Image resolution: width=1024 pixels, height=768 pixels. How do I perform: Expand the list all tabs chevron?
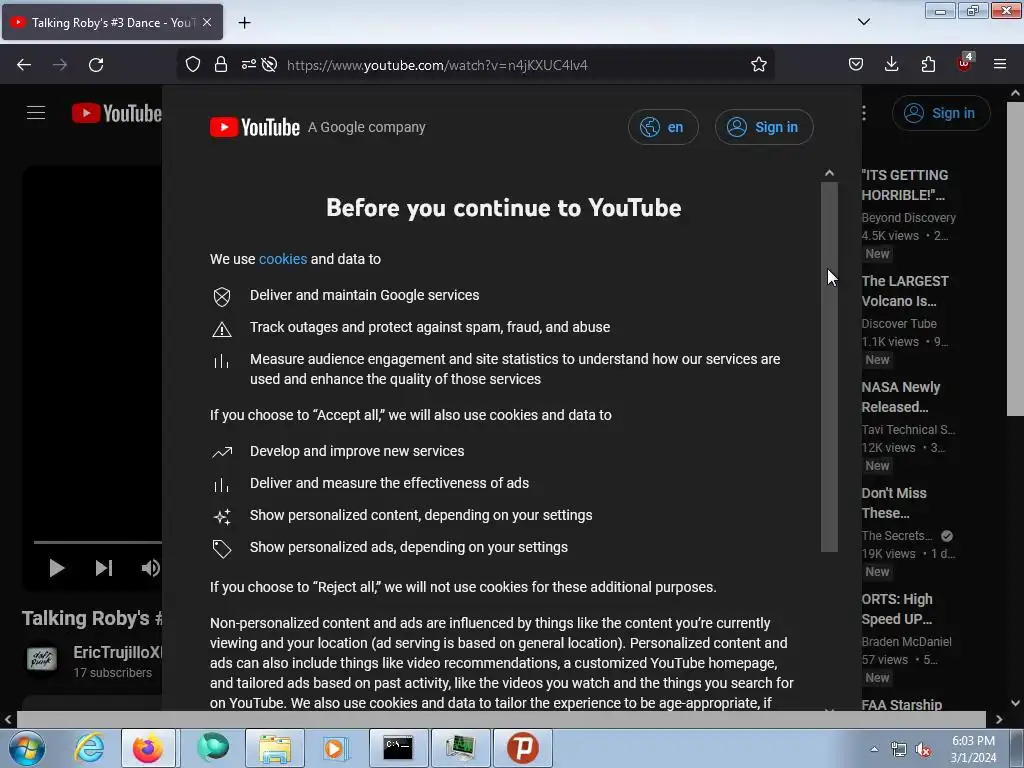coord(863,22)
